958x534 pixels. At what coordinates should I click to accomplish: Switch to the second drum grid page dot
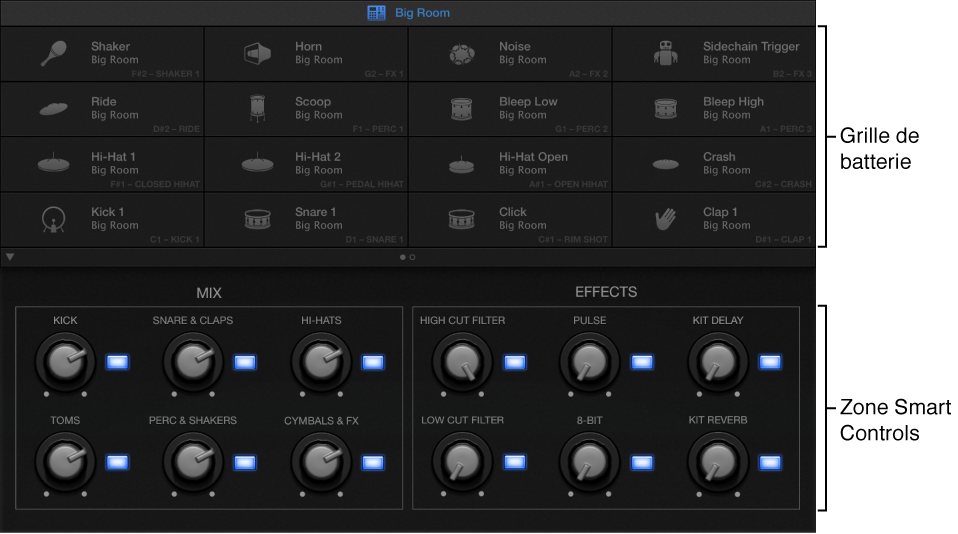[x=412, y=257]
